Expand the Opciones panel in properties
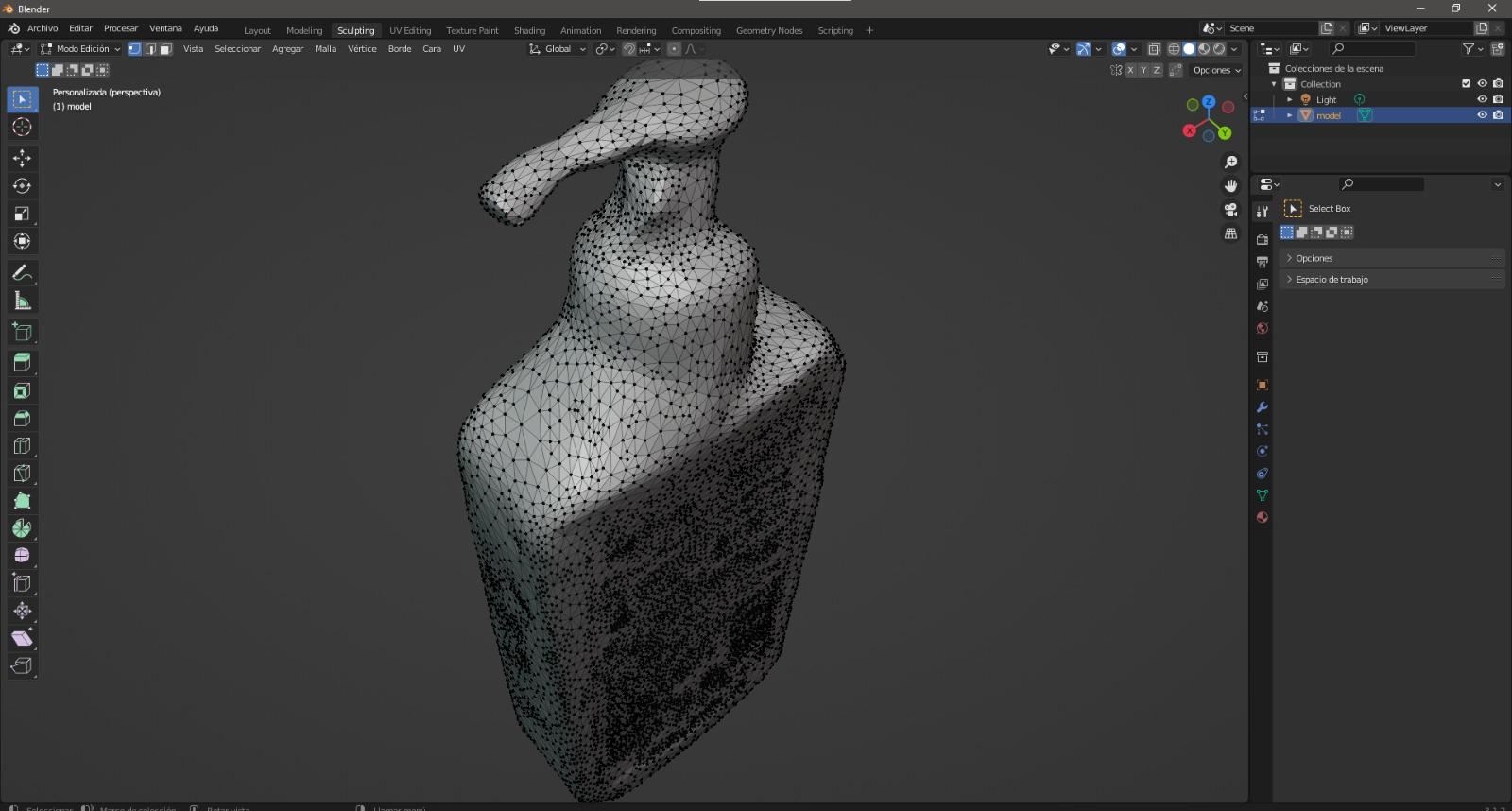The height and width of the screenshot is (811, 1512). [1314, 258]
